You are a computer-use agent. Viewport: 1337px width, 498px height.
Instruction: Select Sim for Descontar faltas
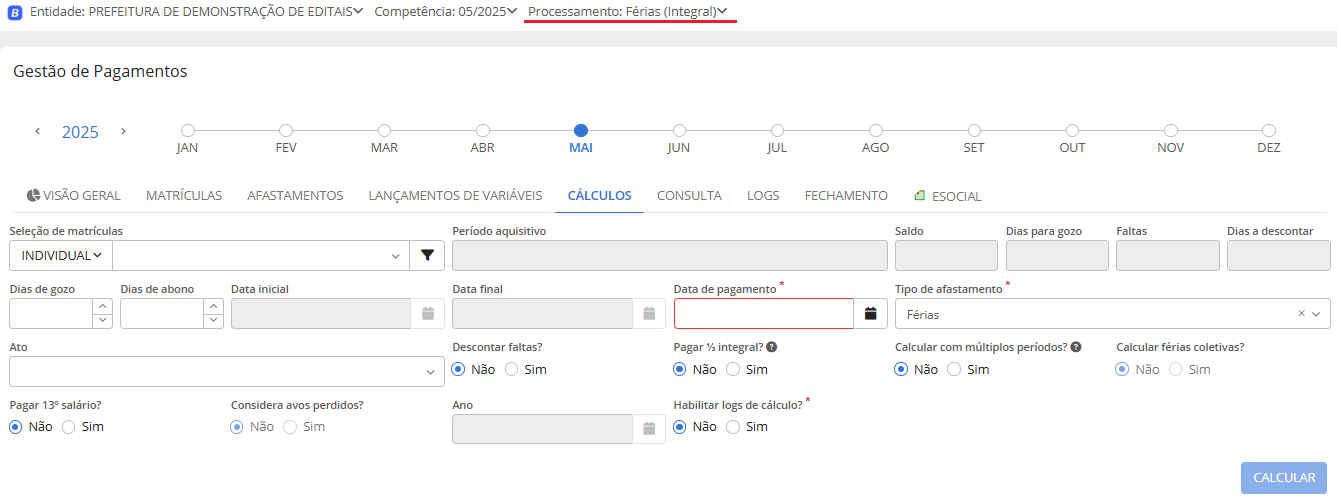coord(512,369)
